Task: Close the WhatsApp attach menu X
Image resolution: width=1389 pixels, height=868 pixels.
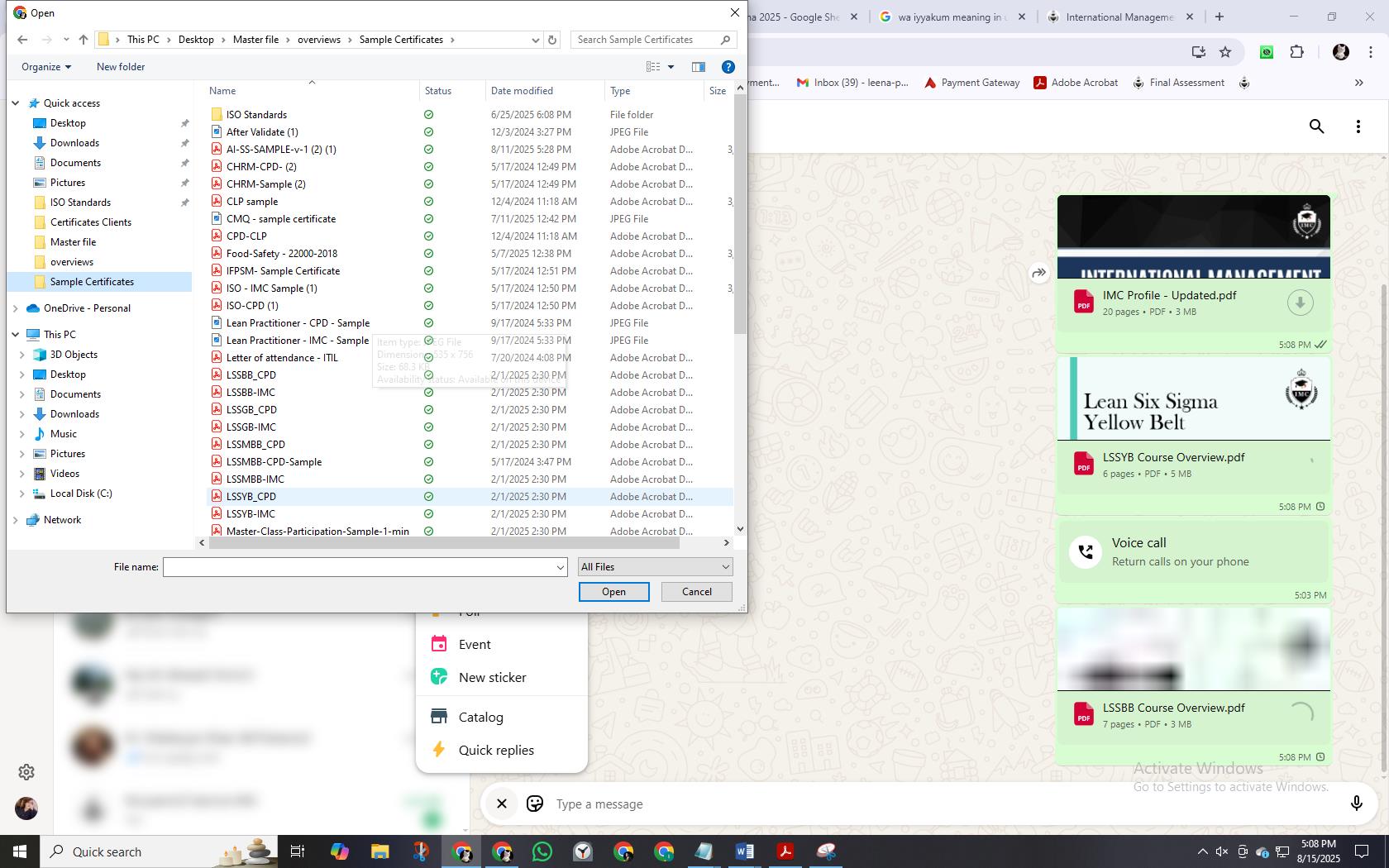Action: [501, 804]
